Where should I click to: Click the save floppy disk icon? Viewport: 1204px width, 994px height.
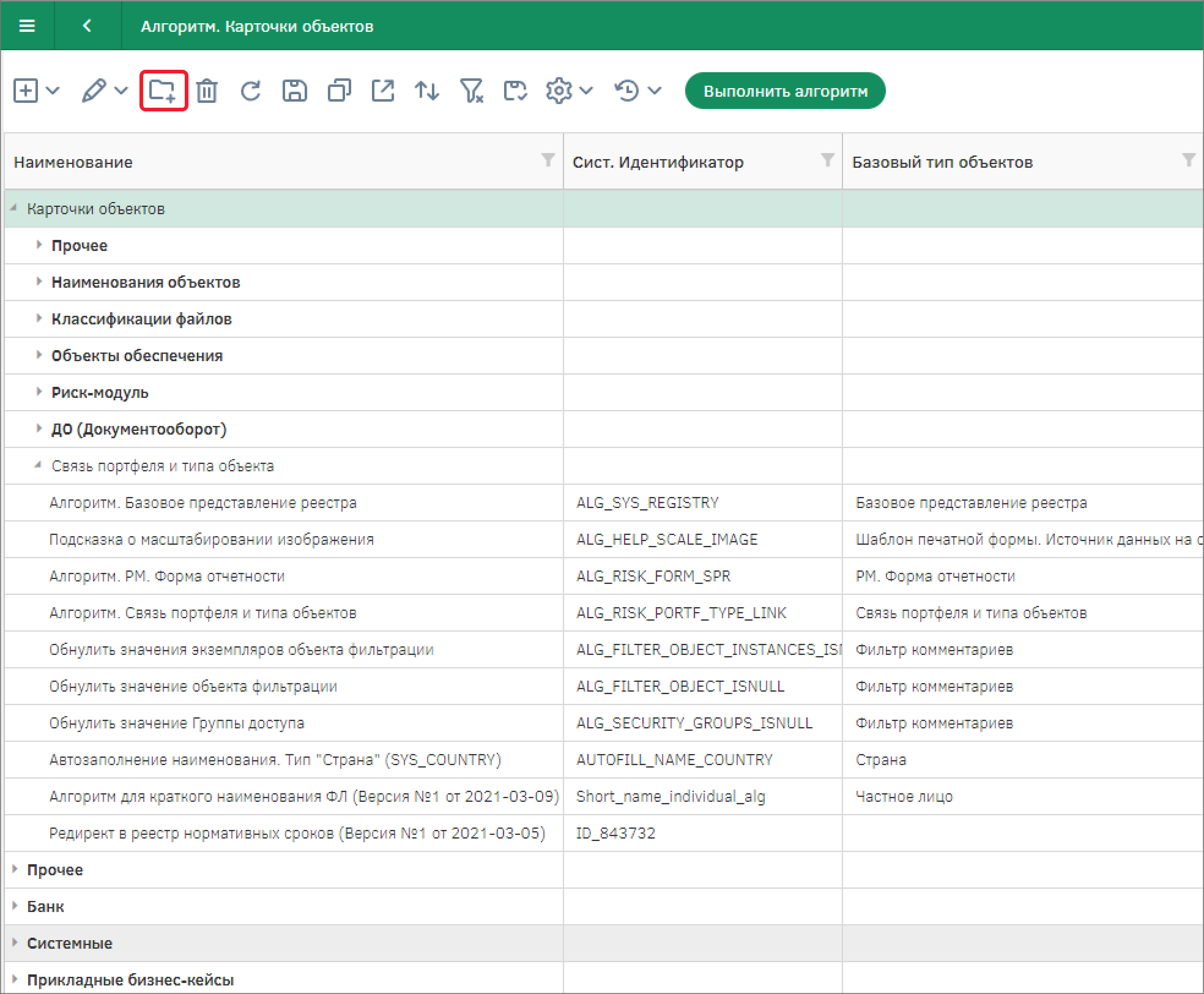click(x=294, y=91)
